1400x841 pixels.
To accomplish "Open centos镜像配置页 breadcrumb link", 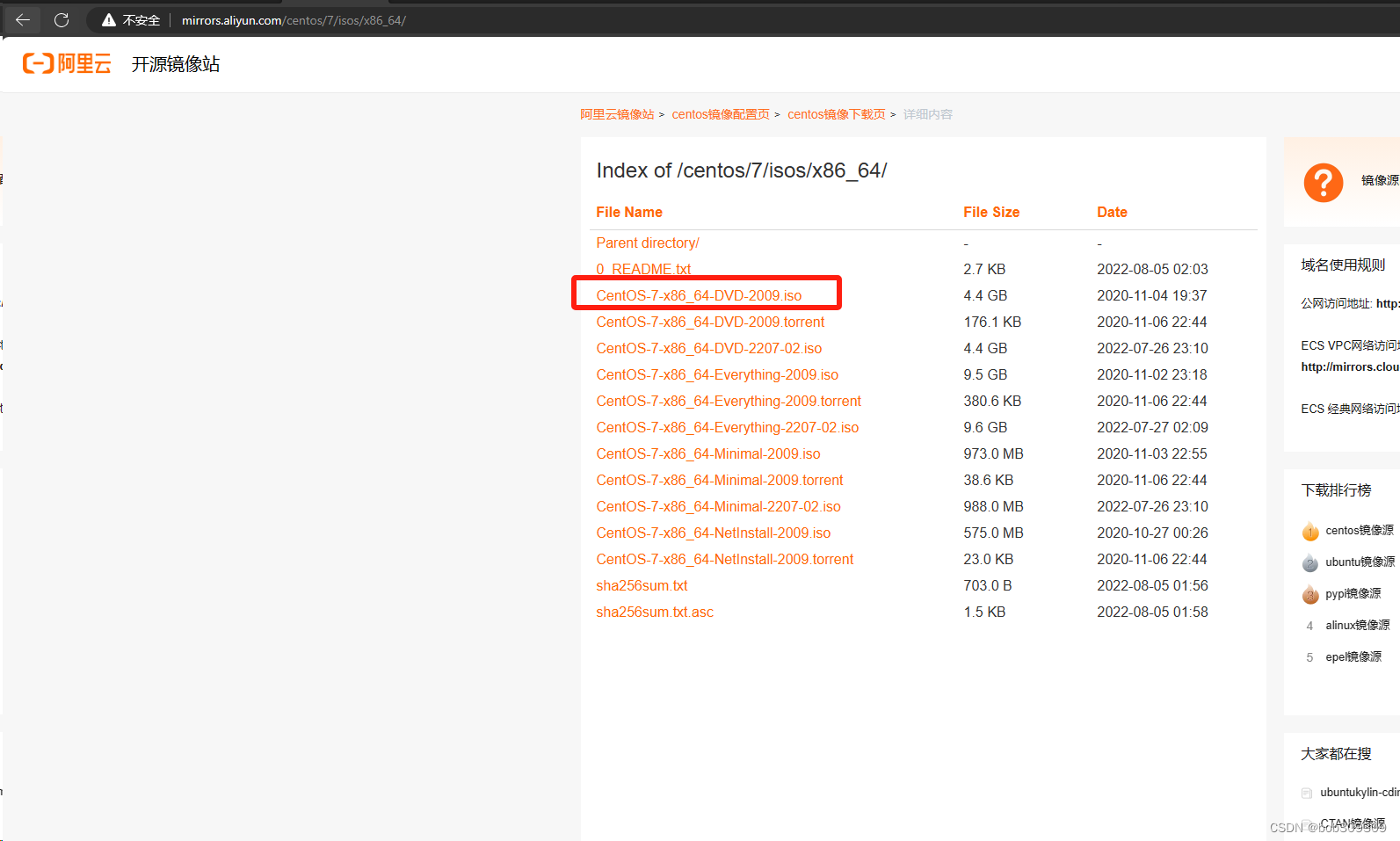I will (x=721, y=114).
